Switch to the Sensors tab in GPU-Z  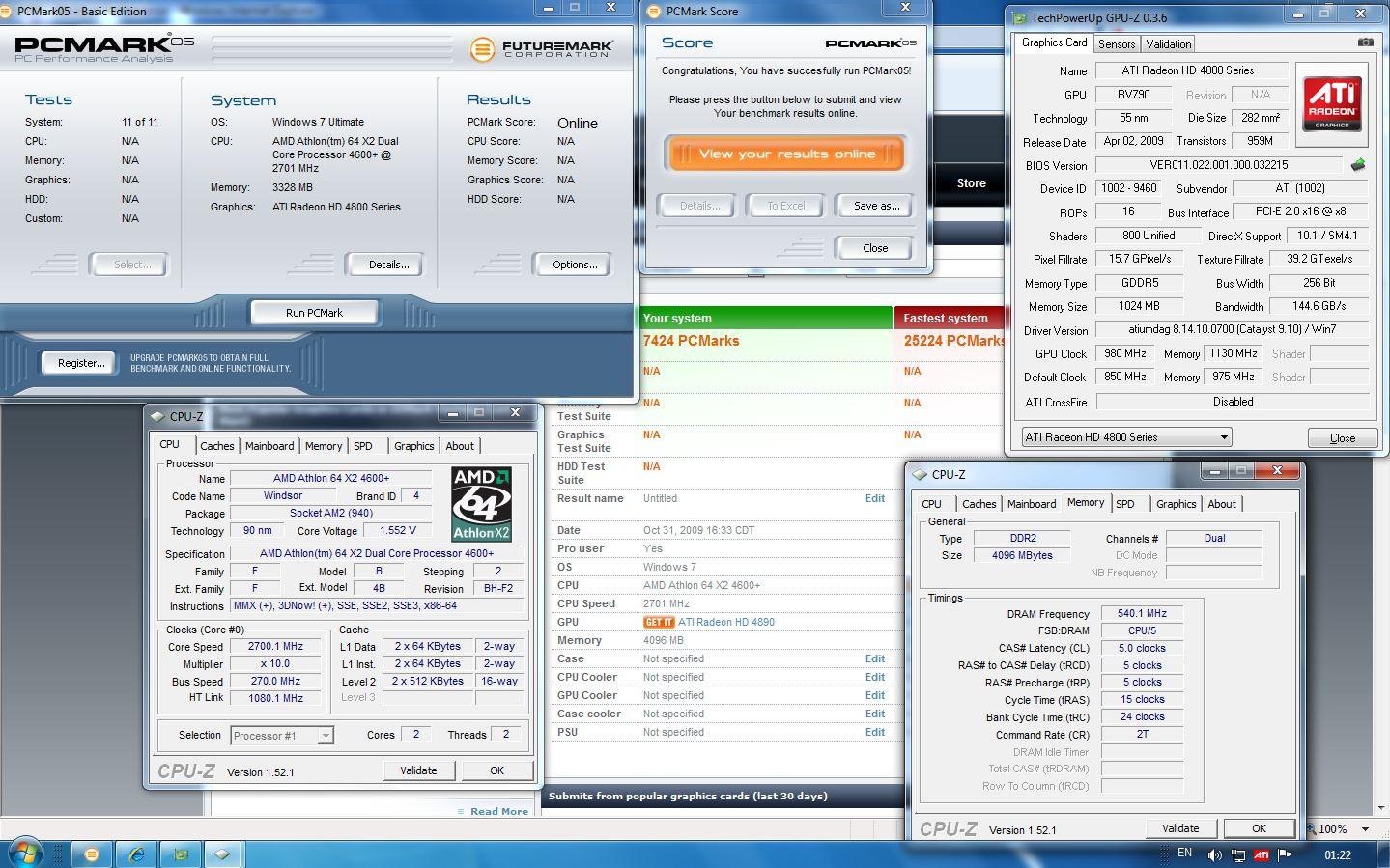1117,44
